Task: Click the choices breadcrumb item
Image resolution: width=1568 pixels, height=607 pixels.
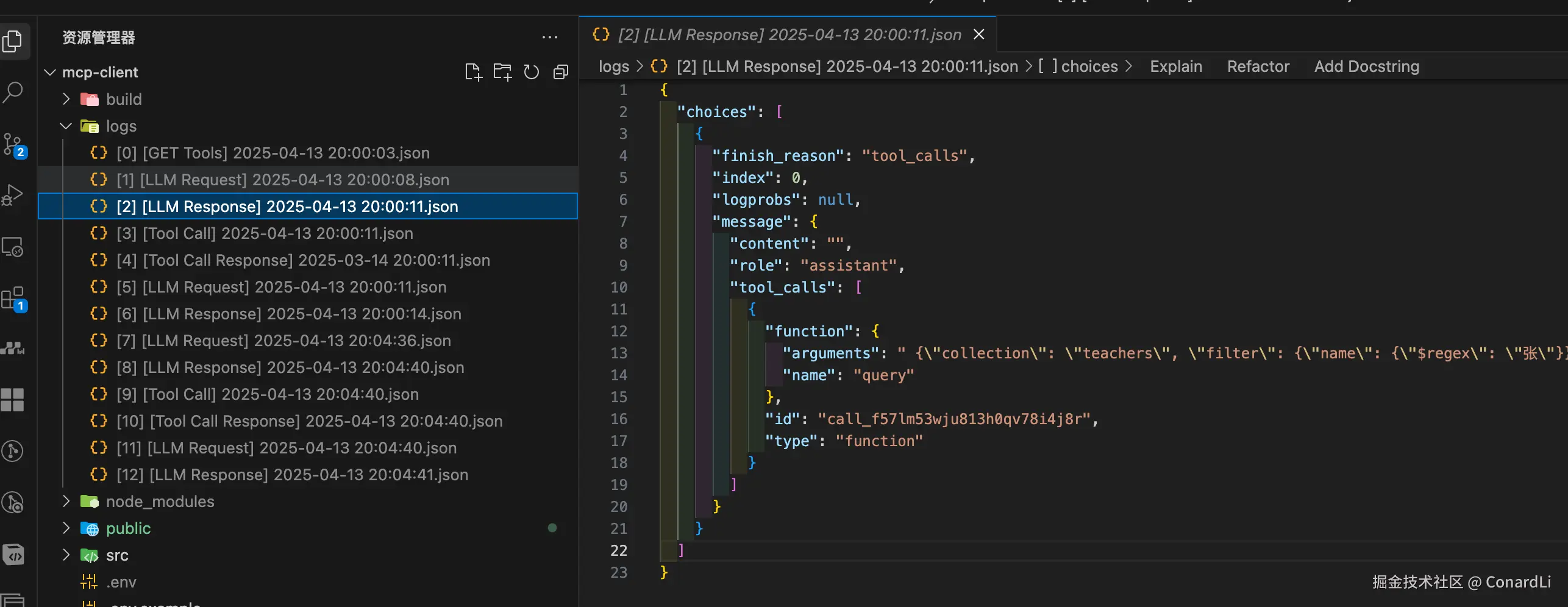Action: [1089, 66]
